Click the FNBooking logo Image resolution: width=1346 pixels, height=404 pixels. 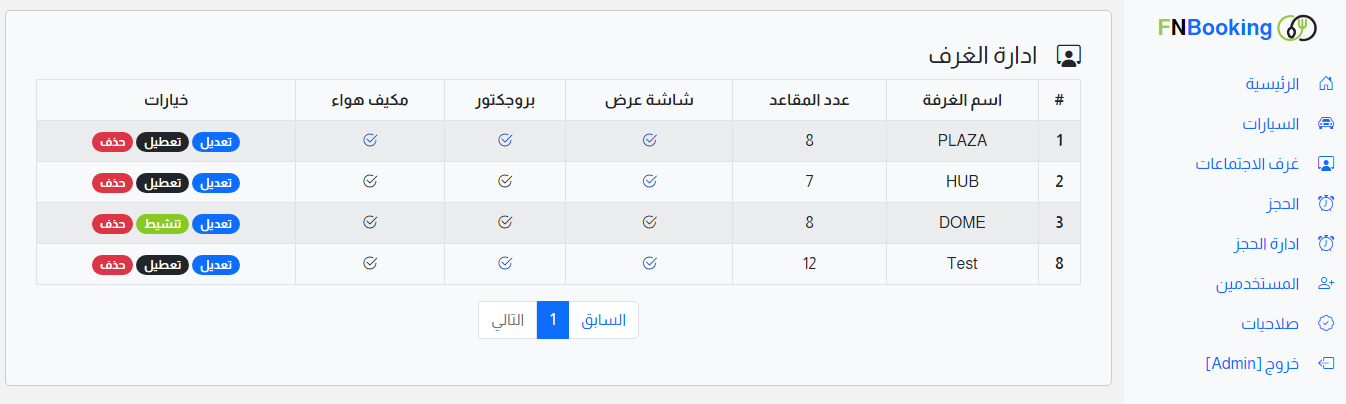1236,28
